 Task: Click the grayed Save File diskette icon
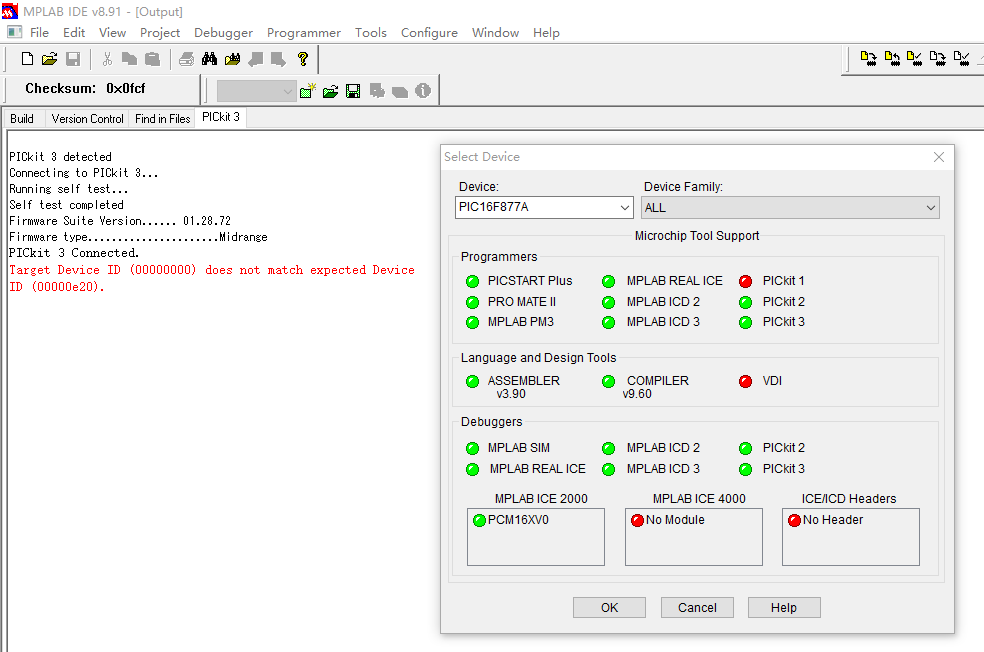(73, 59)
